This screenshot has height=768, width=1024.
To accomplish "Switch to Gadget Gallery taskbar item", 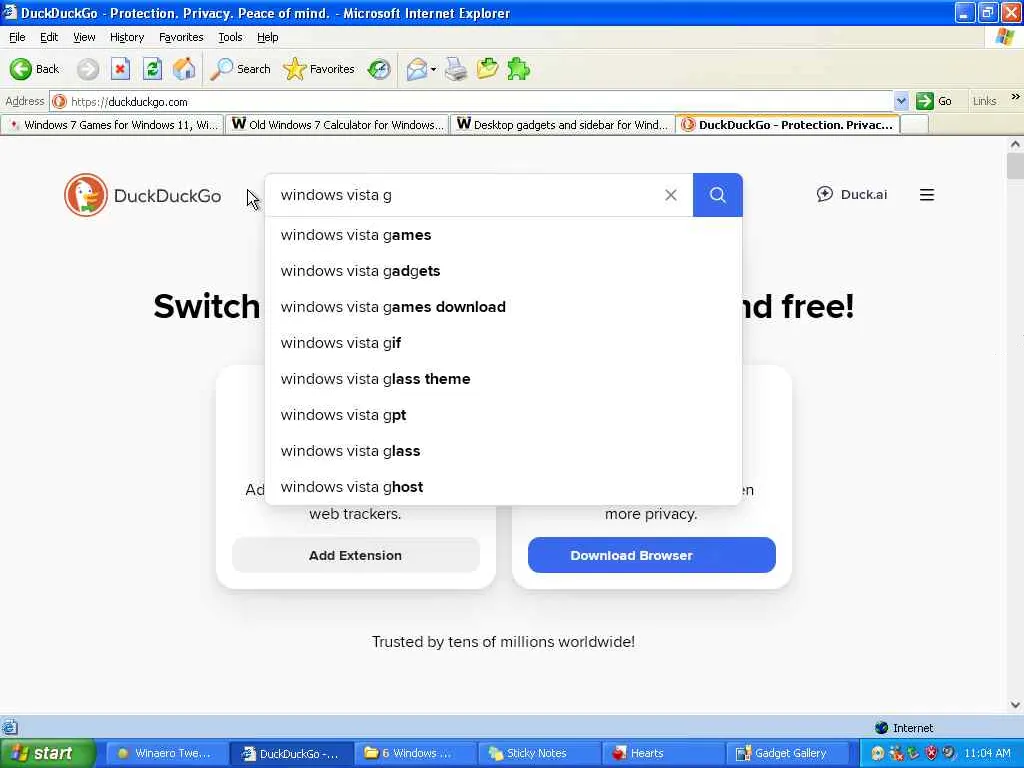I will click(x=789, y=753).
